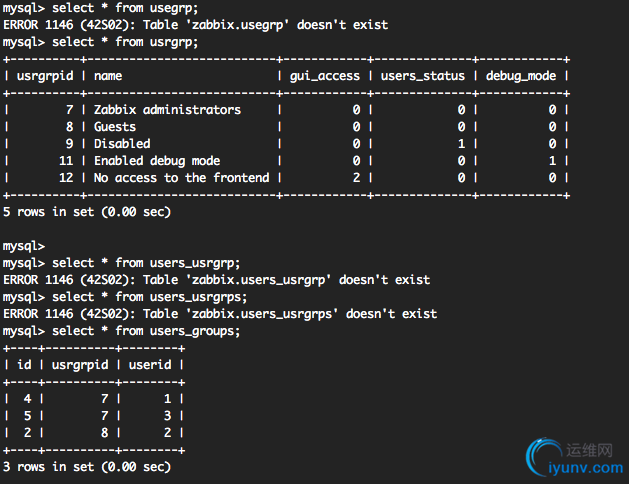Viewport: 629px width, 484px height.
Task: Click the Disabled group name
Action: (122, 144)
